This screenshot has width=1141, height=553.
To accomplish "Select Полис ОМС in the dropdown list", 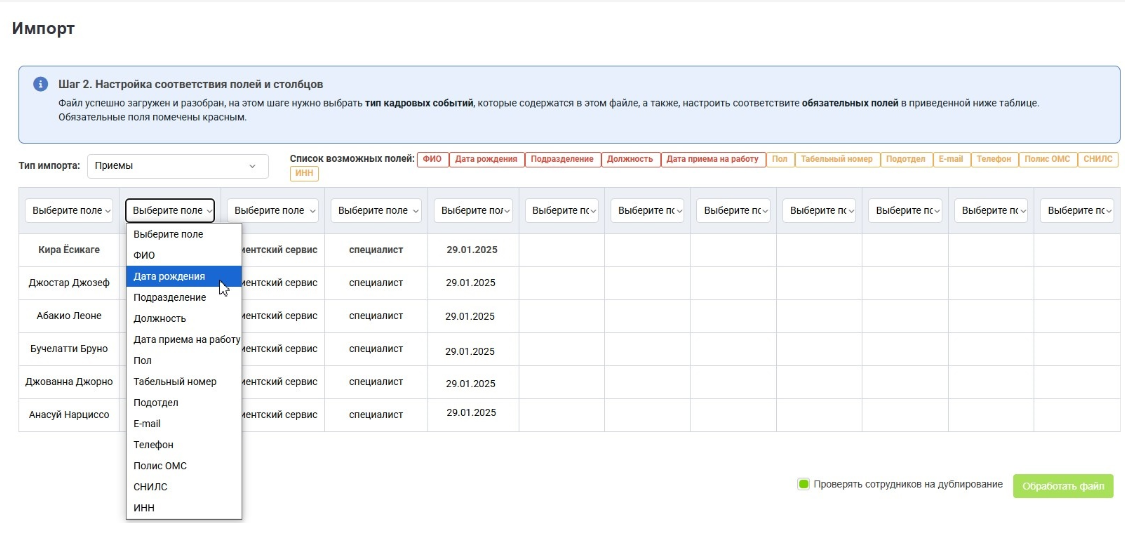I will point(184,466).
